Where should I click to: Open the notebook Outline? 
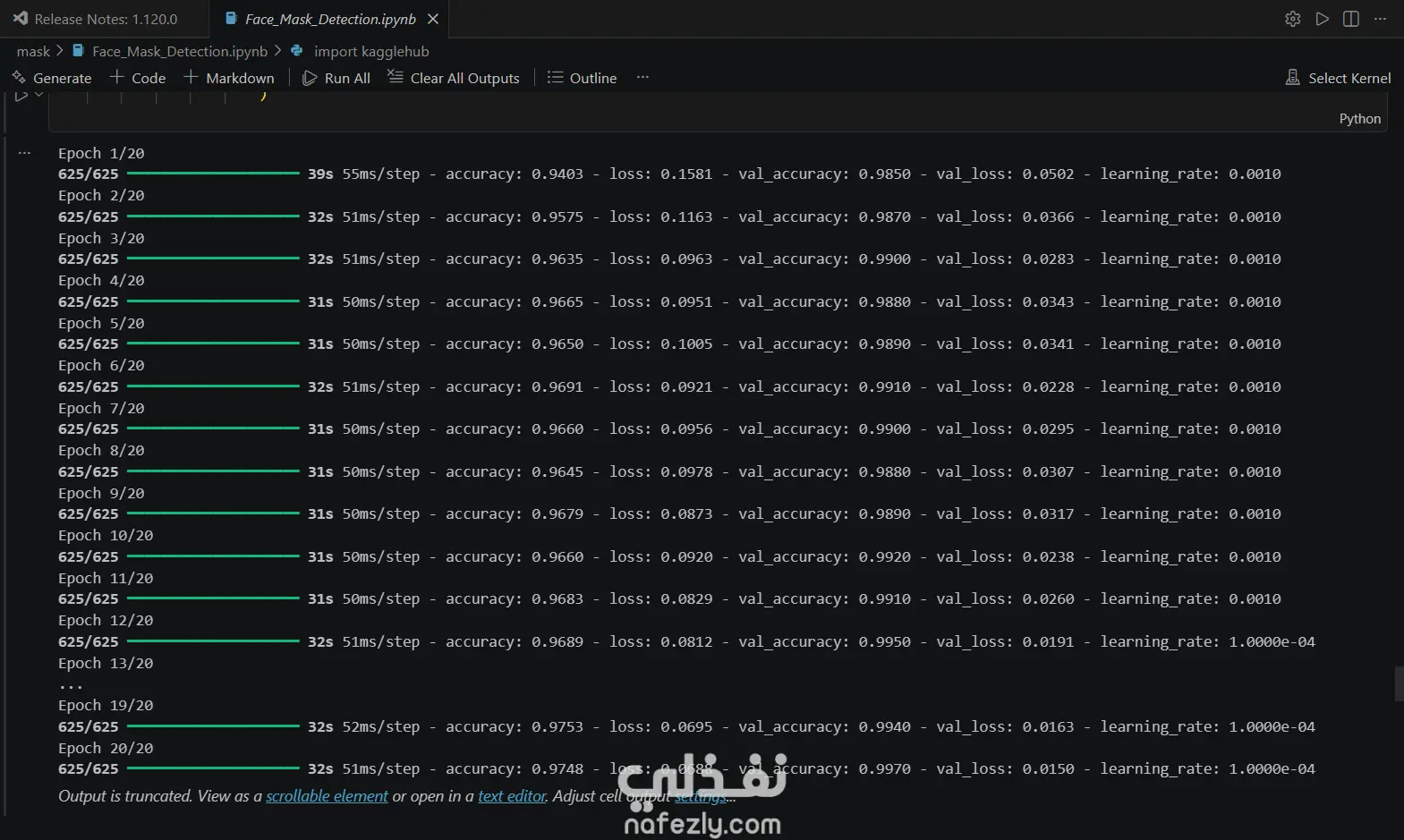pyautogui.click(x=582, y=78)
